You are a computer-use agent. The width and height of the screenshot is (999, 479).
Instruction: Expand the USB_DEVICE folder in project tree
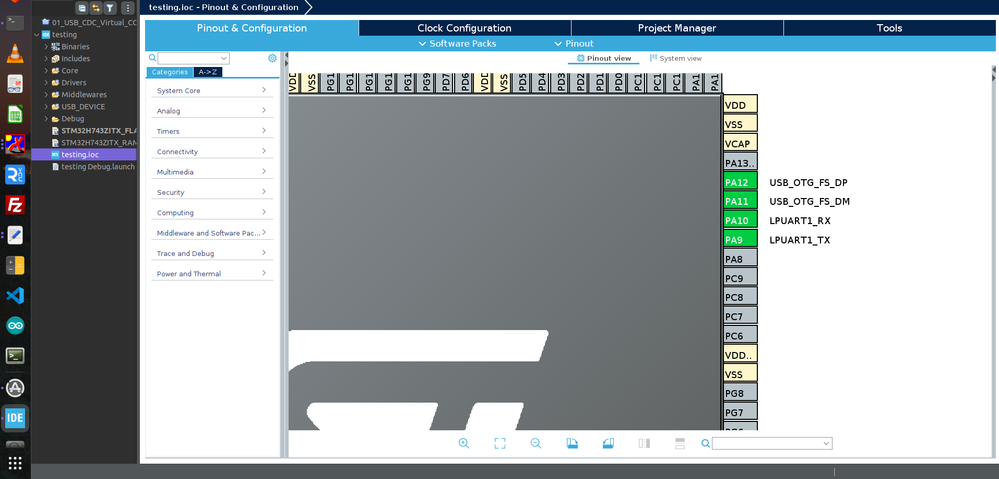(46, 106)
